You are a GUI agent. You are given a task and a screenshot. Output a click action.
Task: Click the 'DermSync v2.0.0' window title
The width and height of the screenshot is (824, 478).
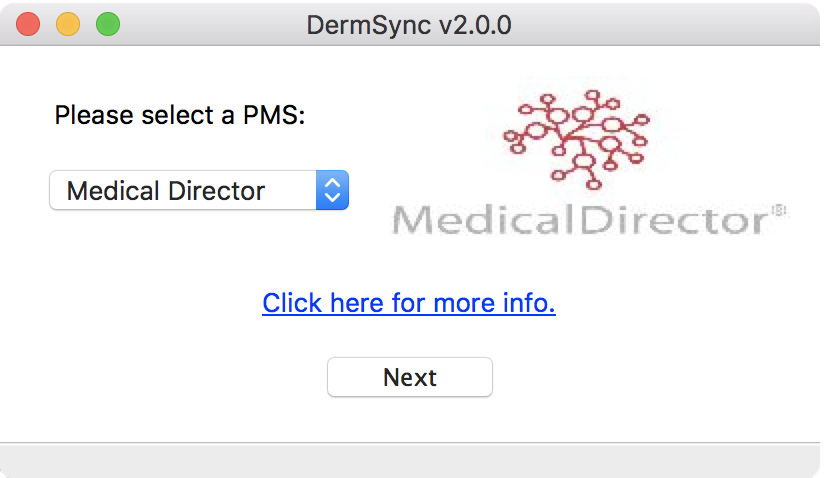pyautogui.click(x=409, y=24)
